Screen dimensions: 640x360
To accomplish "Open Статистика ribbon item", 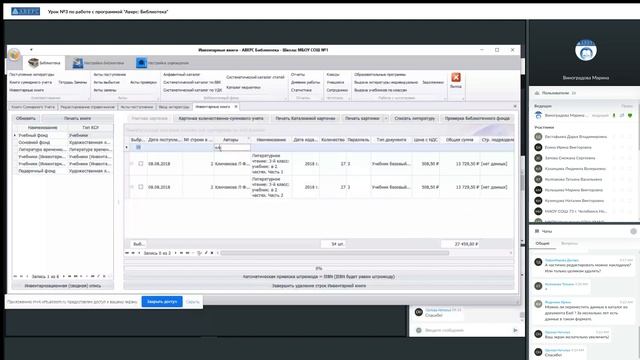I will [x=302, y=90].
